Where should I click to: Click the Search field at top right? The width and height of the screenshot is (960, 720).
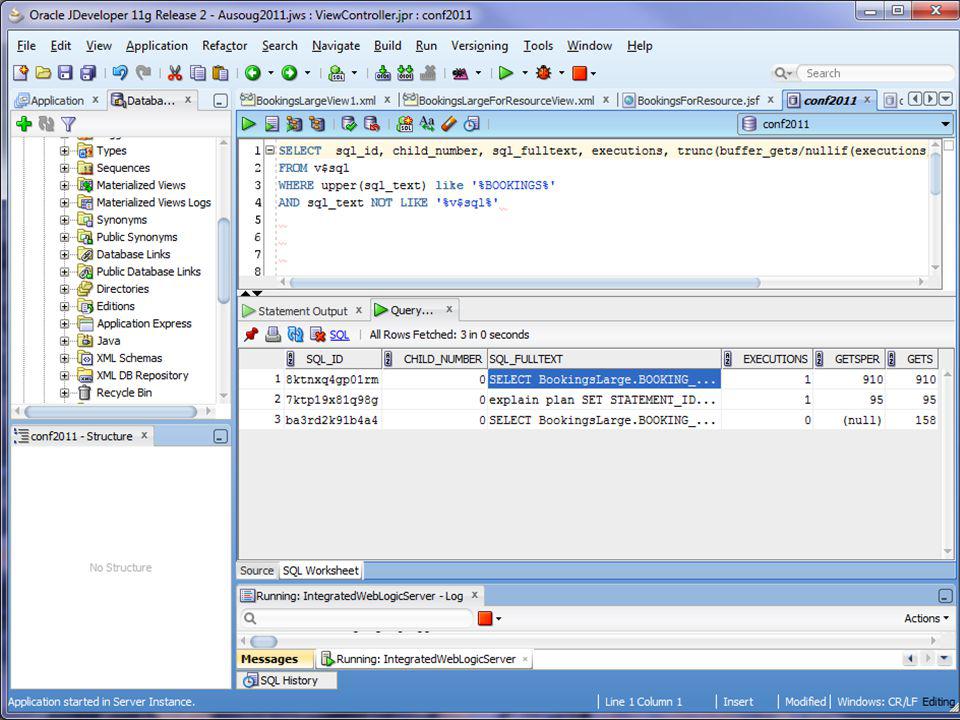875,73
